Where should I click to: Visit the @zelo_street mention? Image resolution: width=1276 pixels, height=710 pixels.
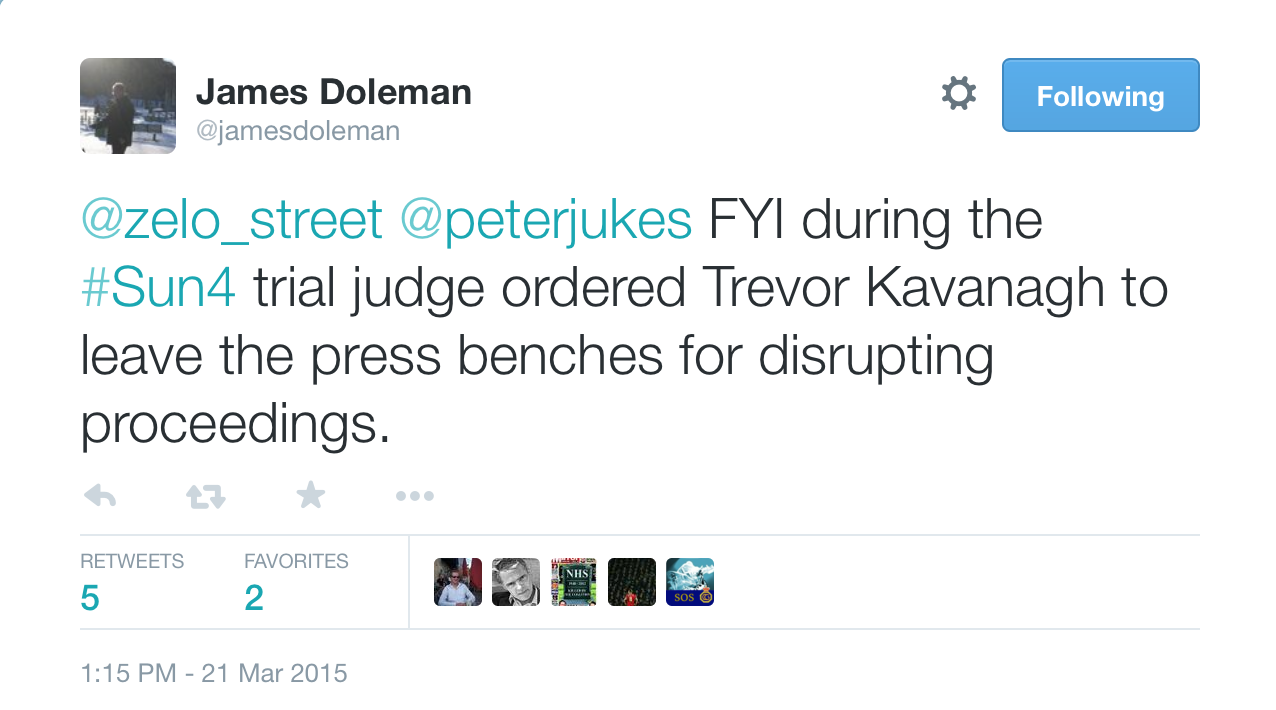pos(231,221)
